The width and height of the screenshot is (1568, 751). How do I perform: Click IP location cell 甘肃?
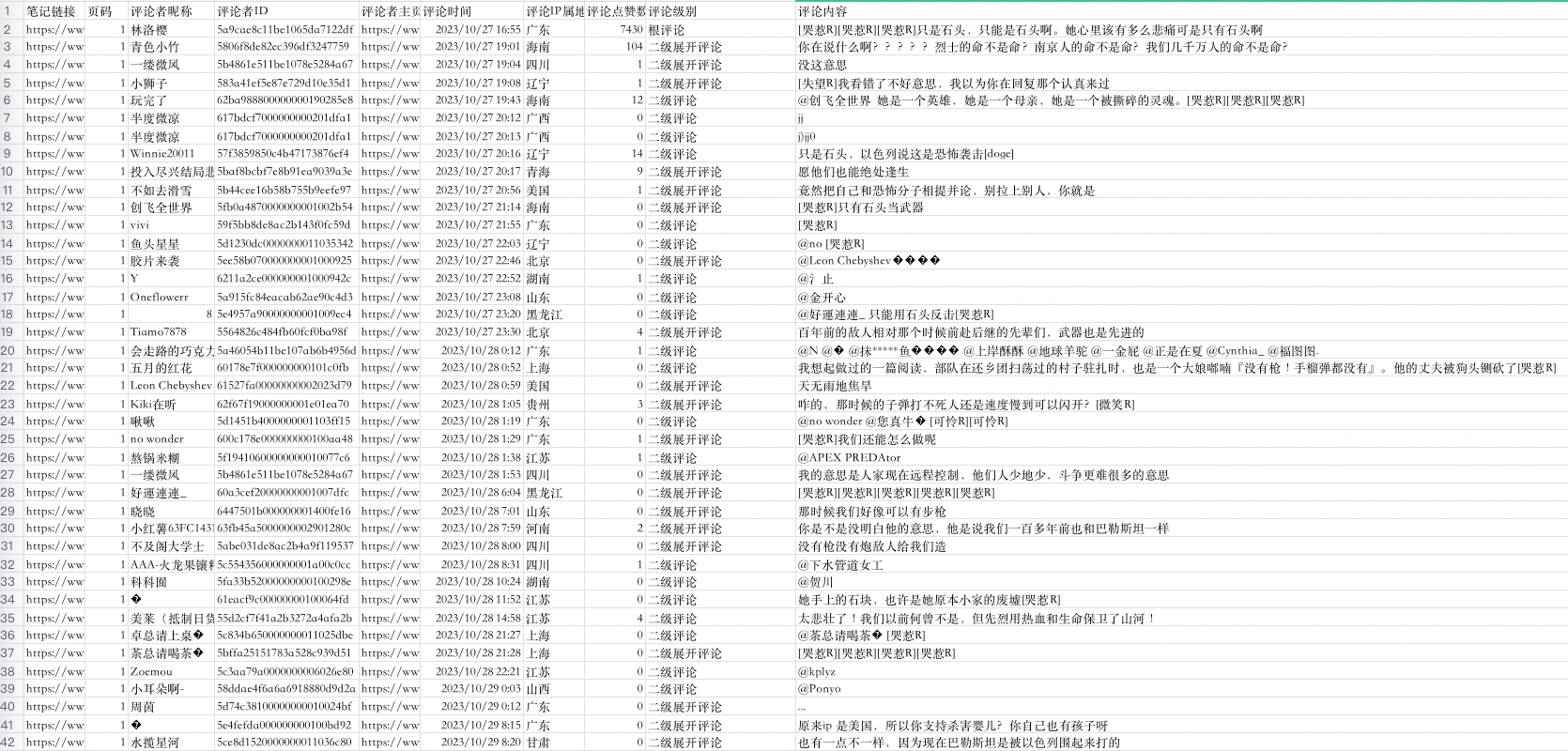point(554,743)
